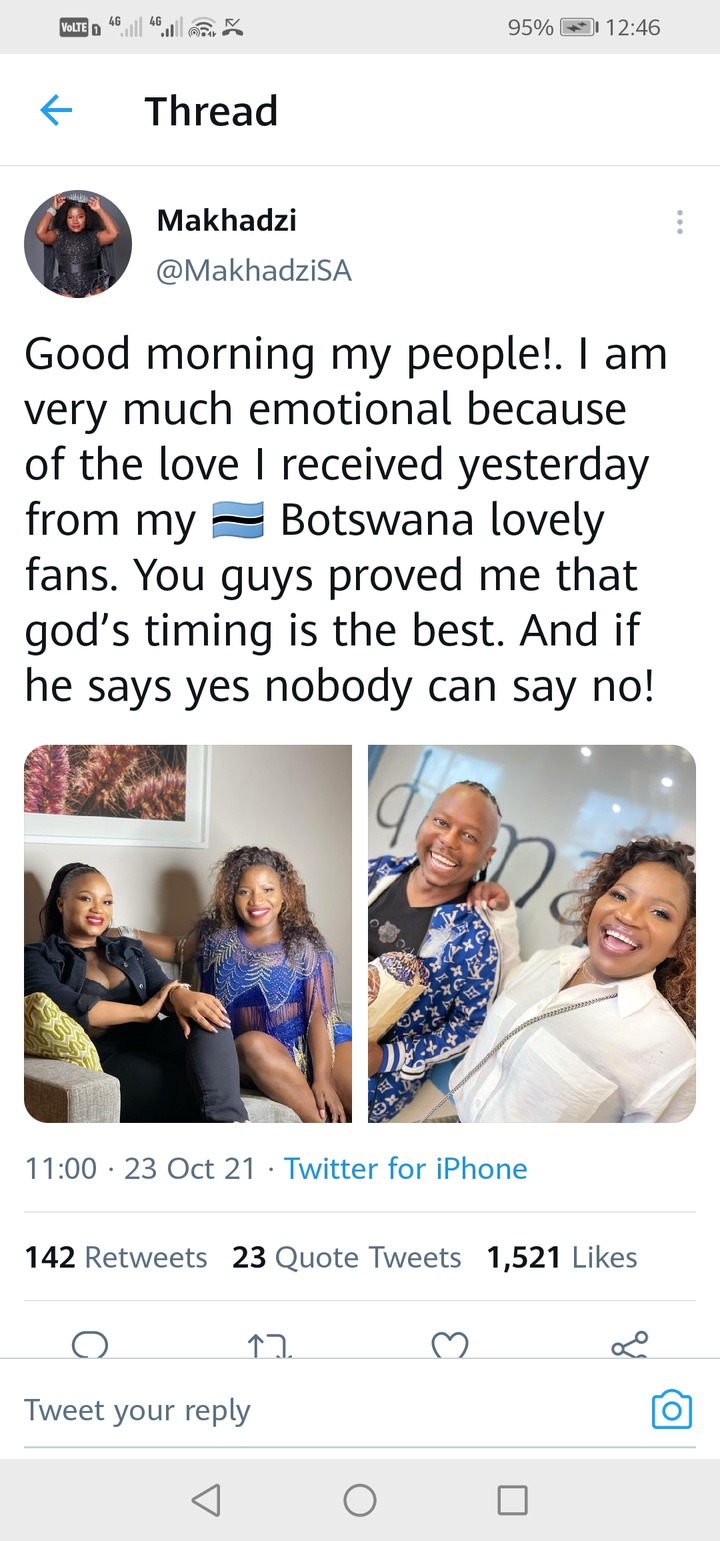Open camera icon in reply bar
720x1541 pixels.
coord(671,1409)
